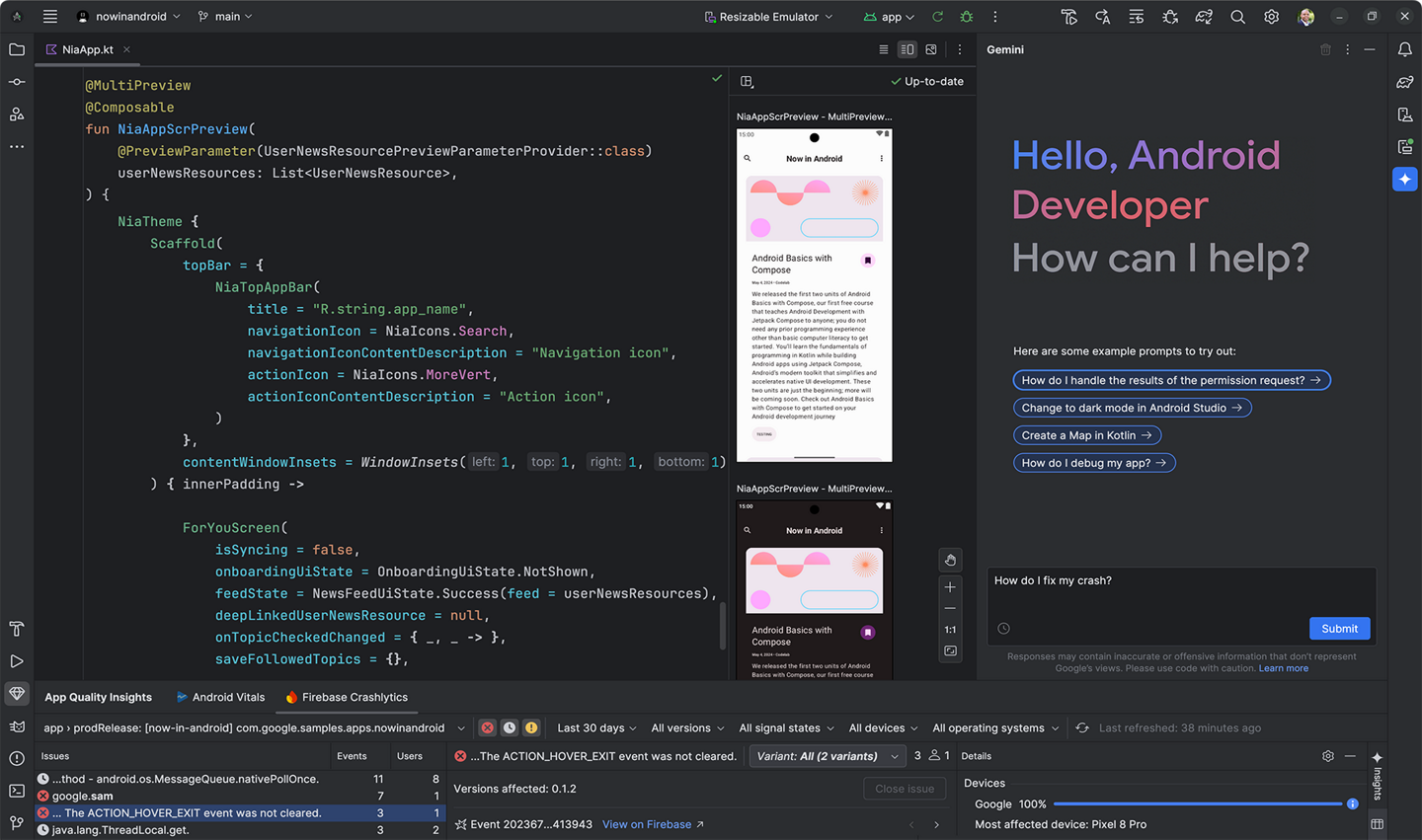Open the App Quality Insights sidebar icon
This screenshot has width=1422, height=840.
(16, 694)
